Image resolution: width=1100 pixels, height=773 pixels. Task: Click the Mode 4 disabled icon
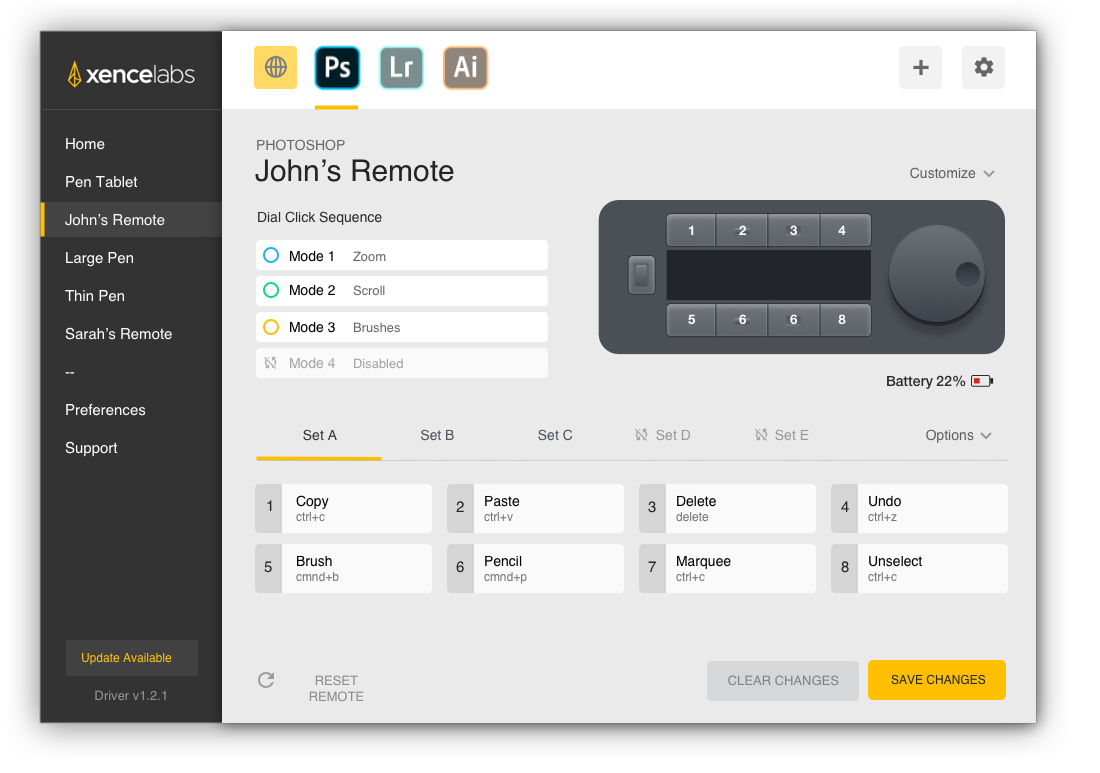click(270, 363)
